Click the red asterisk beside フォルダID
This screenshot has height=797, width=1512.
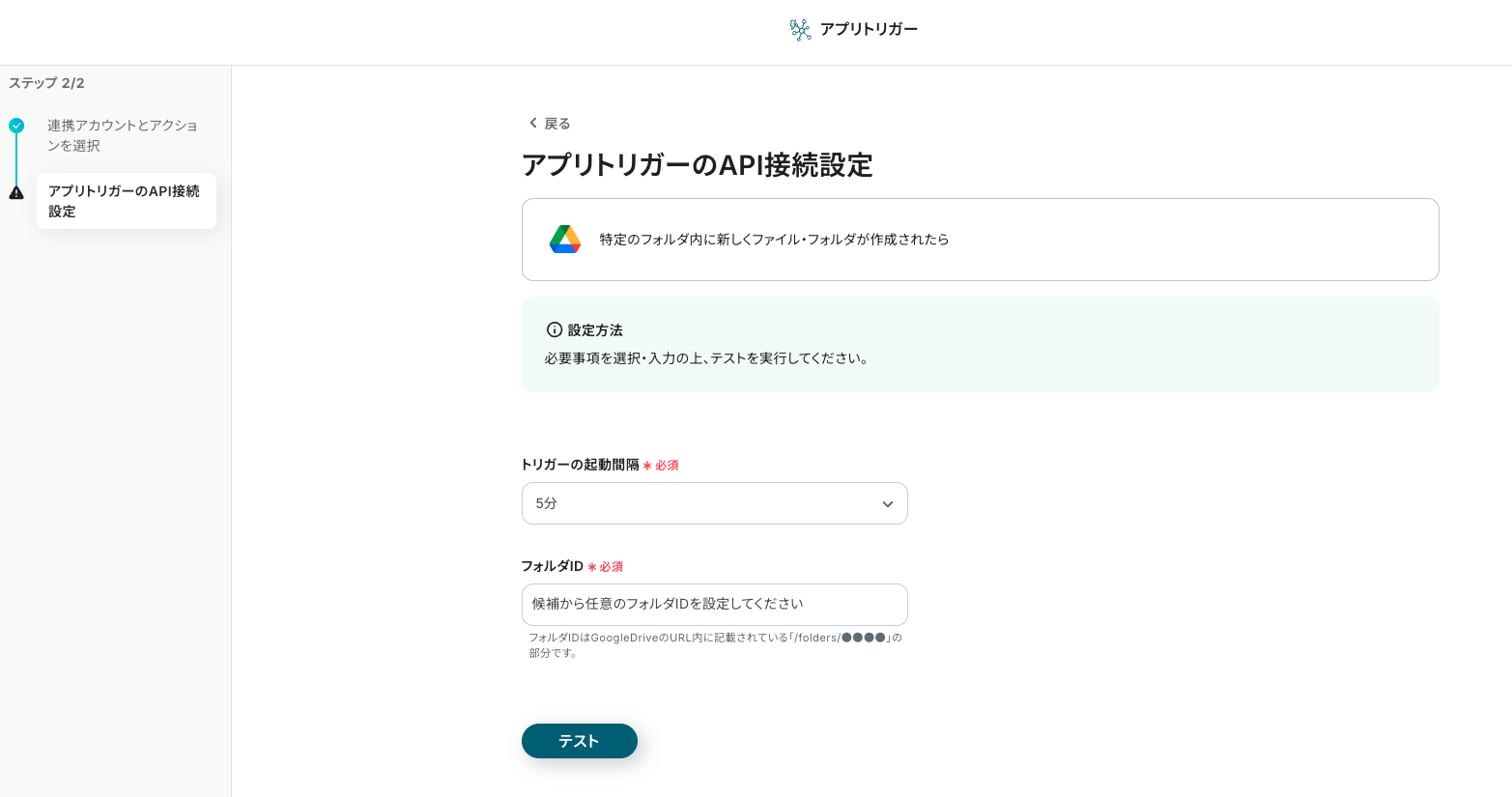[592, 567]
